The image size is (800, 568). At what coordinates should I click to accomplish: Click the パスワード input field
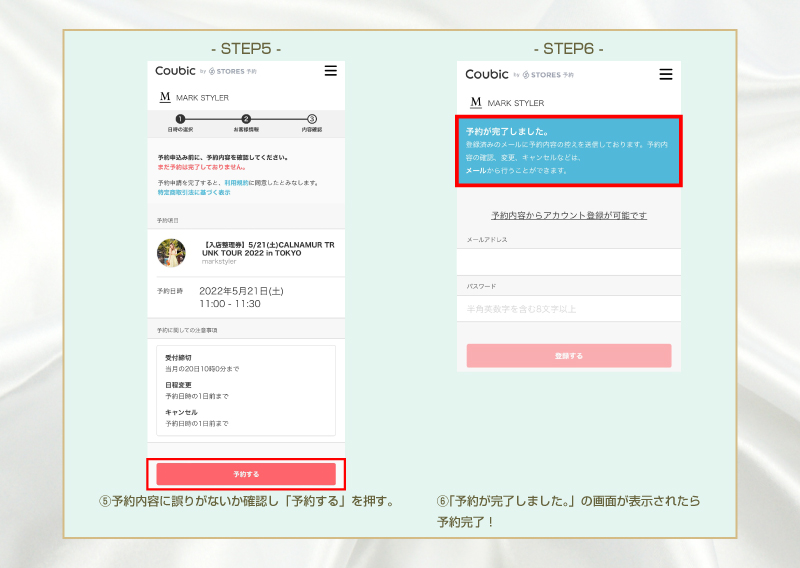[x=569, y=308]
